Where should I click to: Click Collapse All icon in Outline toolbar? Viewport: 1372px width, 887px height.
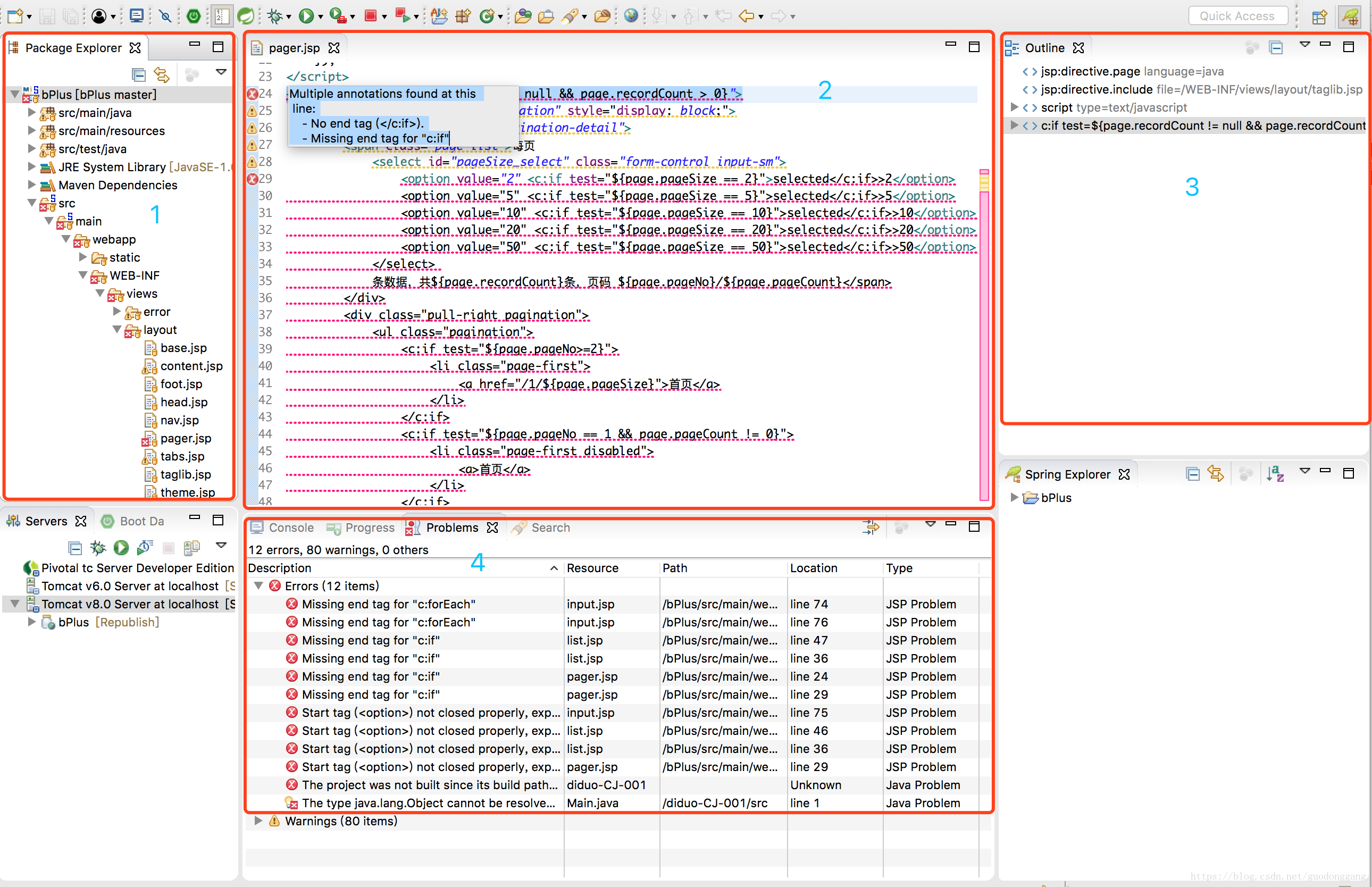[x=1276, y=47]
